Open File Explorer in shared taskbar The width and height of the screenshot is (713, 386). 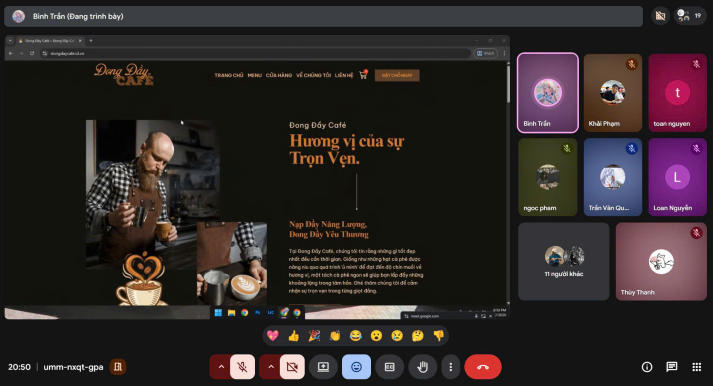point(231,313)
